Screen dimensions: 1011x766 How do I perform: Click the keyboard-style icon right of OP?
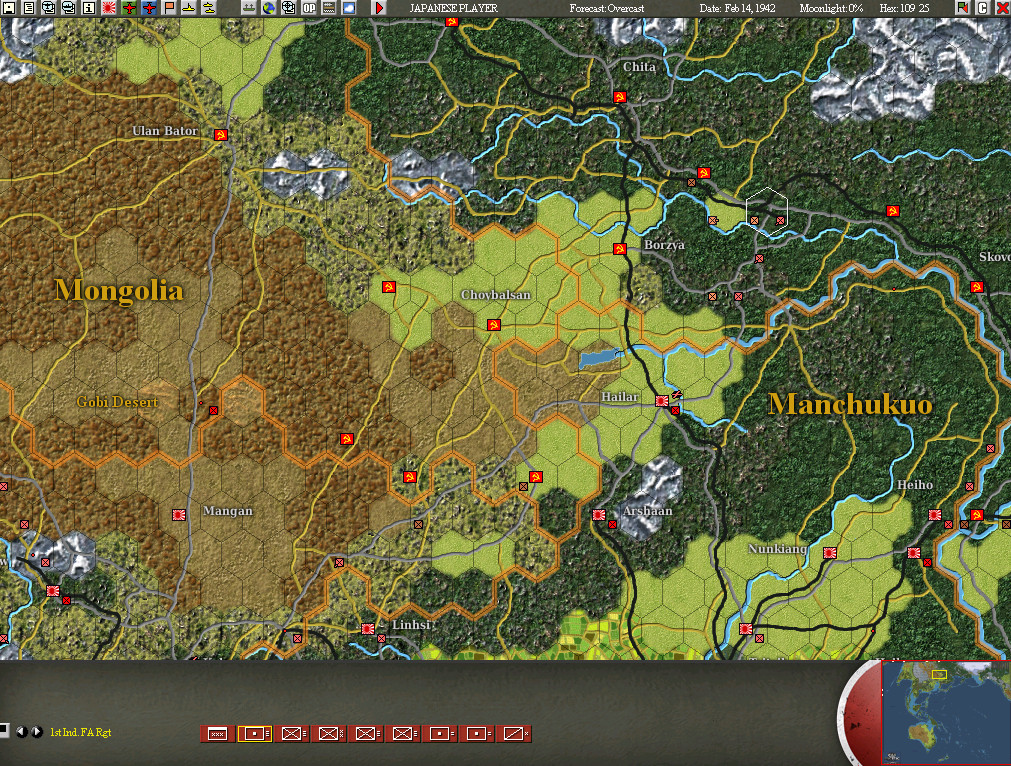click(329, 8)
